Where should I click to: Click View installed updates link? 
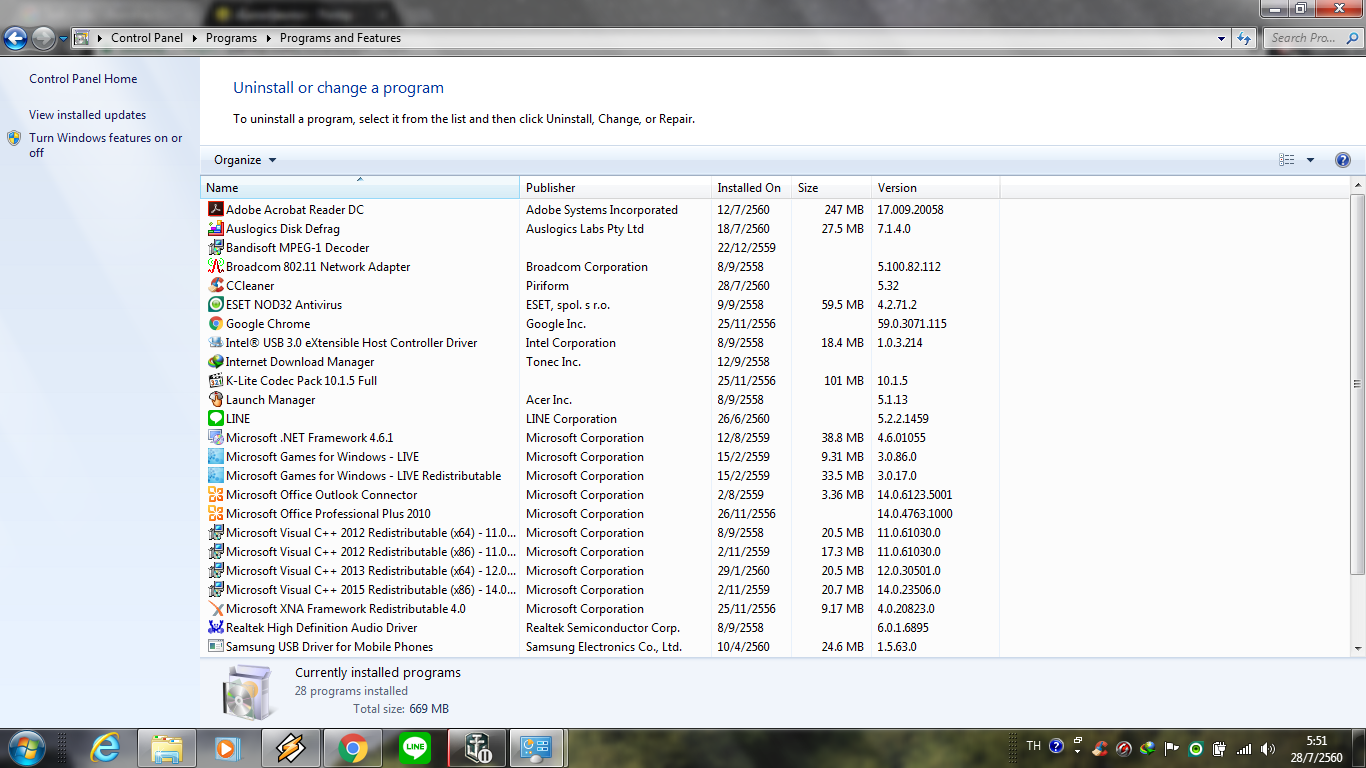(87, 115)
